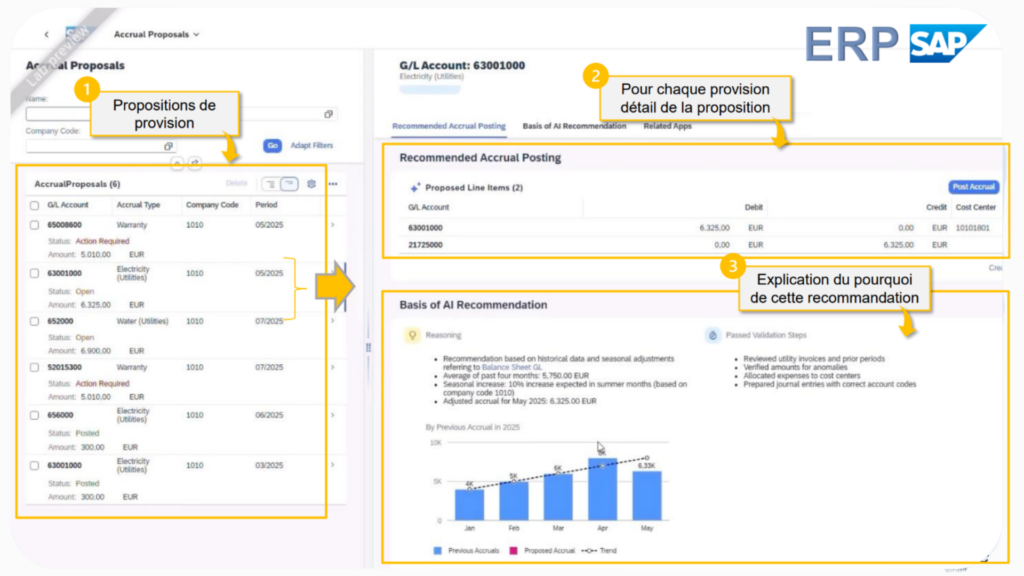Click inside the Company Code input field
The image size is (1024, 576).
pyautogui.click(x=90, y=146)
